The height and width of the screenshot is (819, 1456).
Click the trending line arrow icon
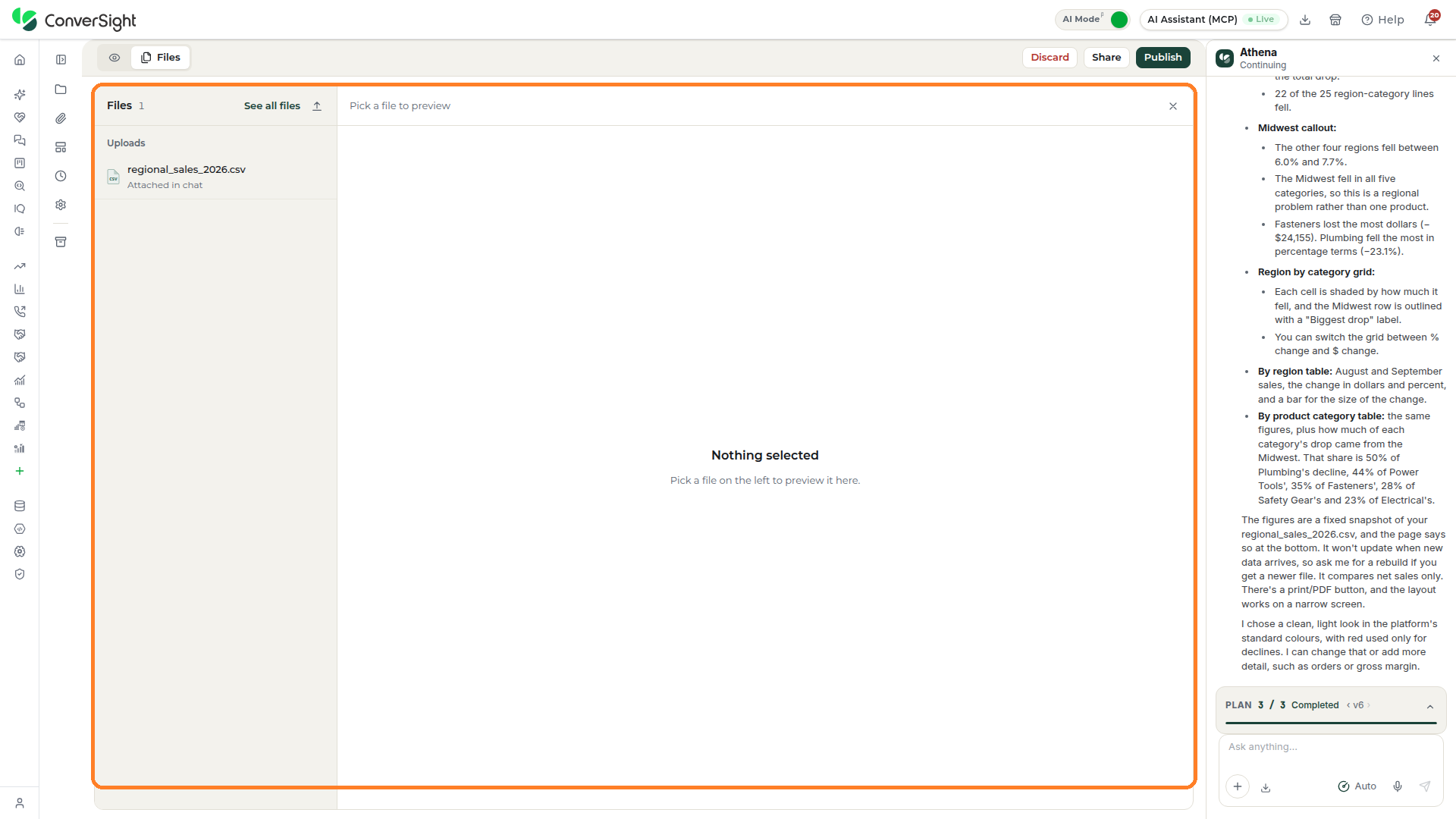pos(20,266)
